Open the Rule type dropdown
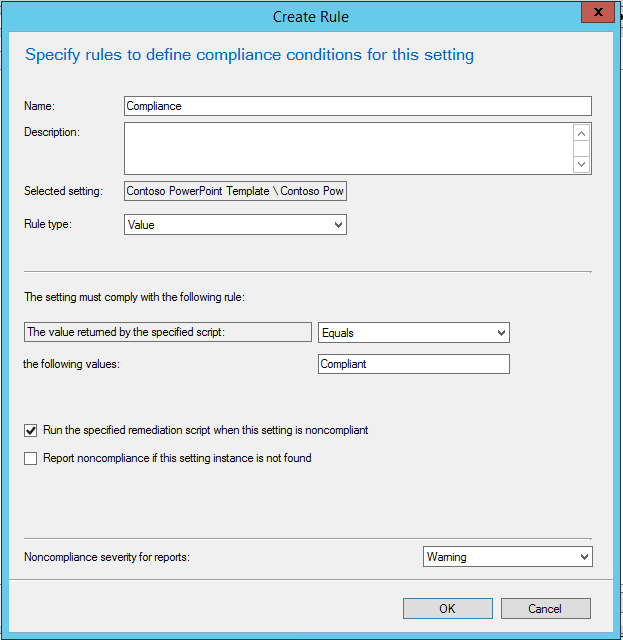 [235, 225]
